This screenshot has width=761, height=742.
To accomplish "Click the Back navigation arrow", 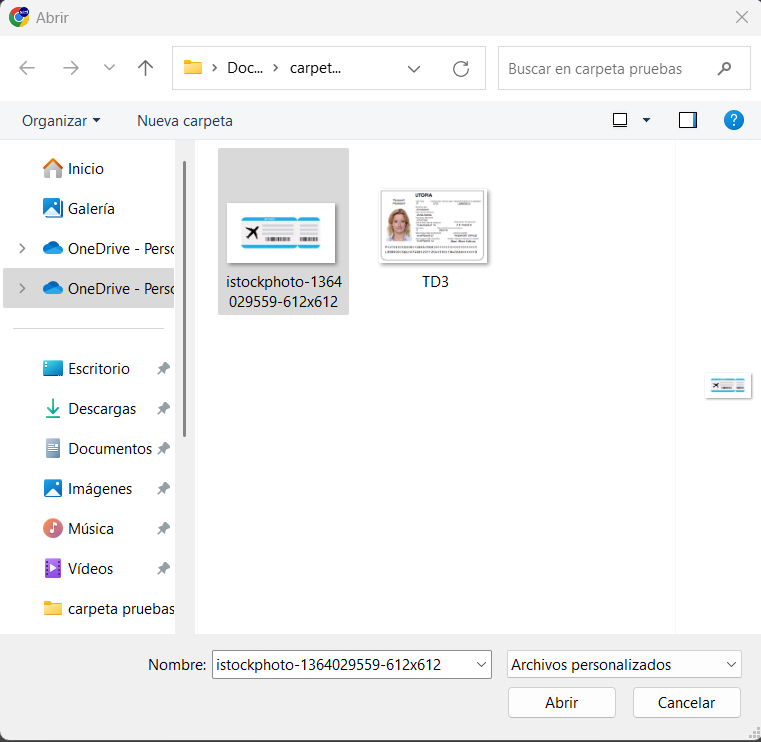I will [28, 68].
